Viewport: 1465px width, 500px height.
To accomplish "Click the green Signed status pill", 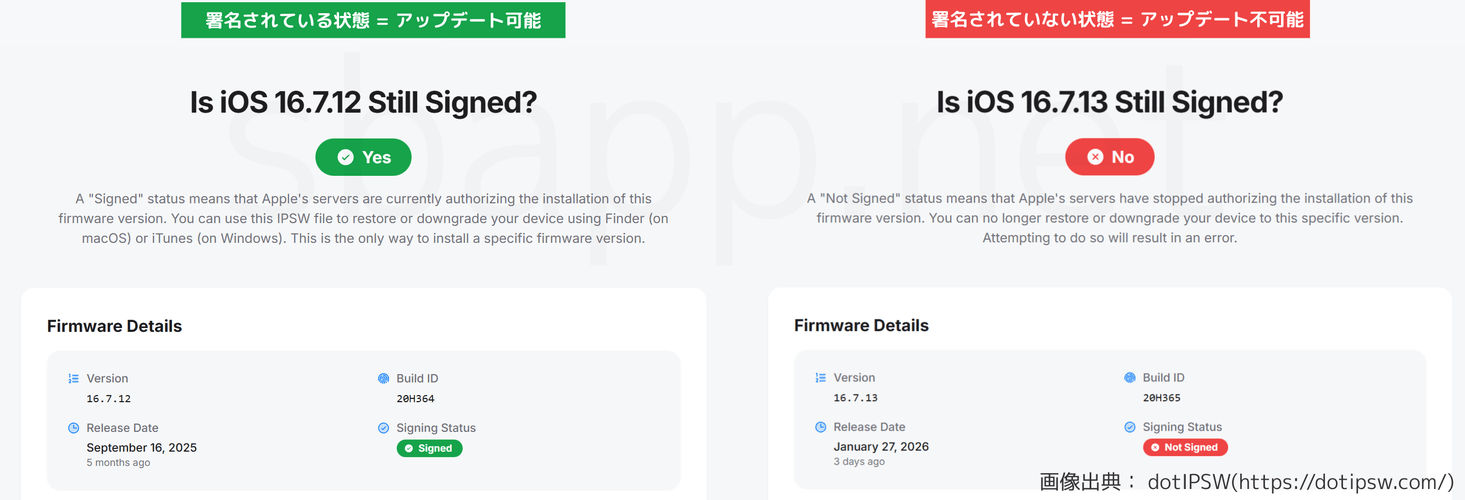I will tap(429, 448).
